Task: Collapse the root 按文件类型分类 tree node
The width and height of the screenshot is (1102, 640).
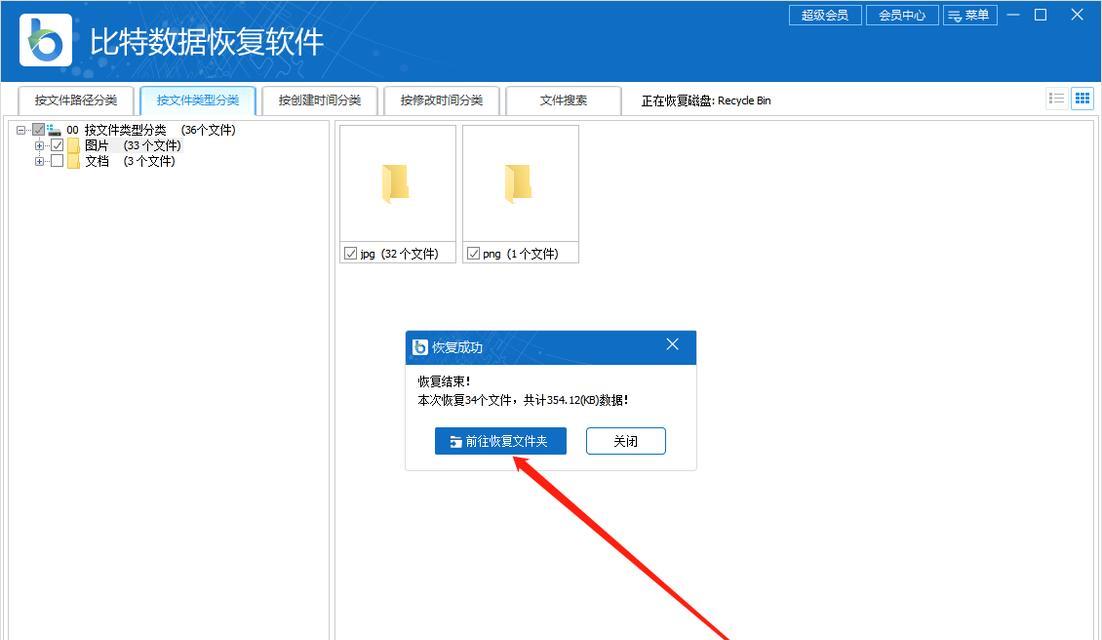Action: tap(20, 130)
